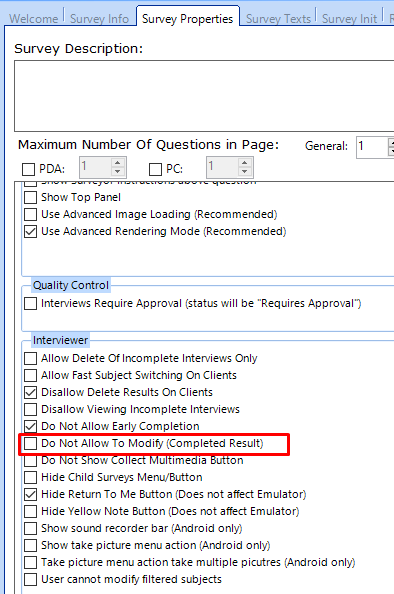Check Use Advanced Image Loading option

(x=31, y=214)
